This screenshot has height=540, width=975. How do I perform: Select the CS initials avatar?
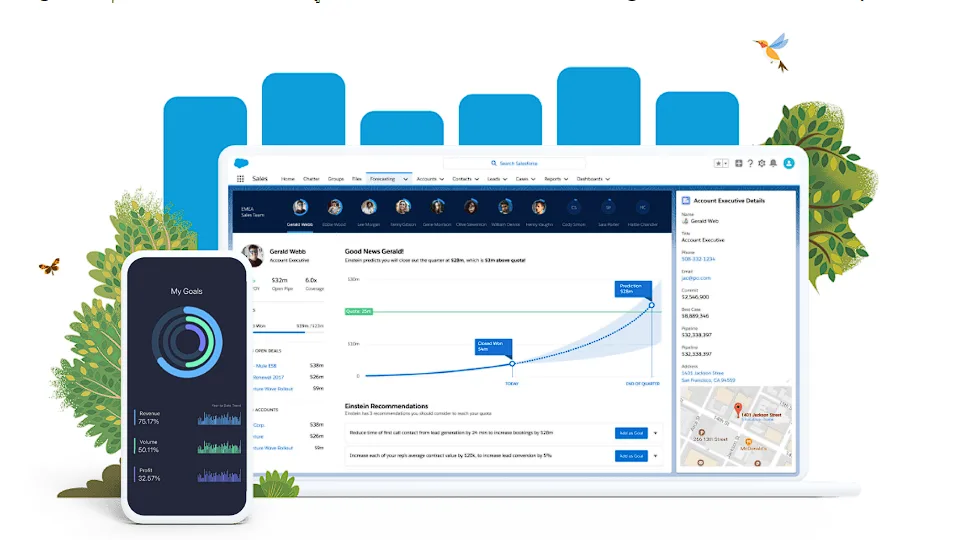pyautogui.click(x=574, y=207)
